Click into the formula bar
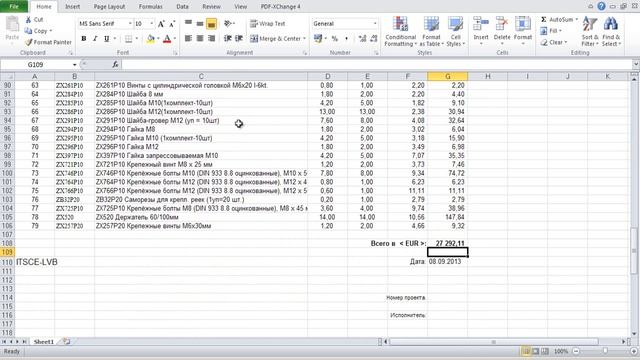This screenshot has height=360, width=640. pos(376,64)
